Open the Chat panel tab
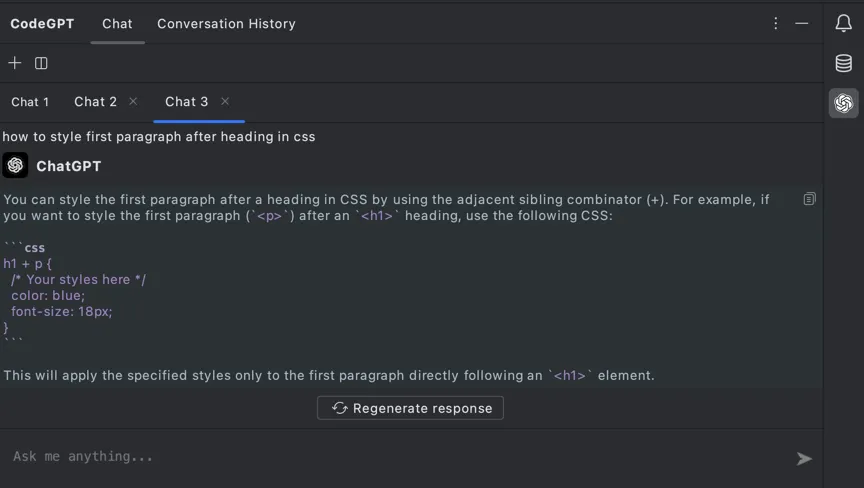The width and height of the screenshot is (864, 488). (117, 24)
